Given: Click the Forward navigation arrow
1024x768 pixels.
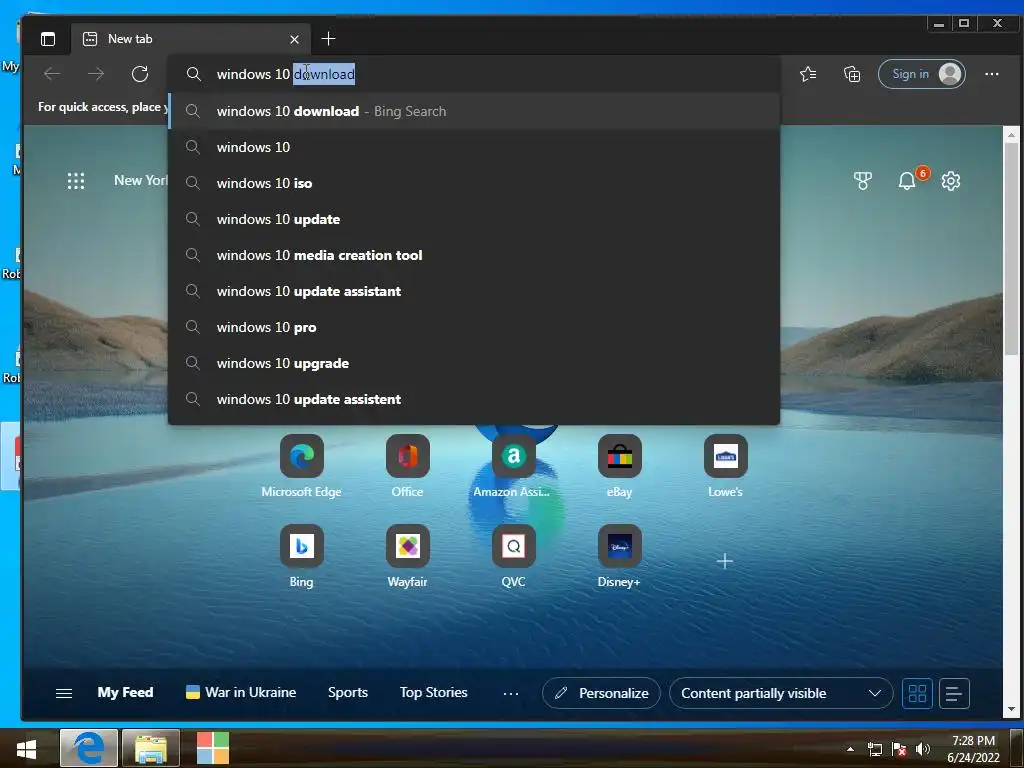Looking at the screenshot, I should click(x=96, y=74).
